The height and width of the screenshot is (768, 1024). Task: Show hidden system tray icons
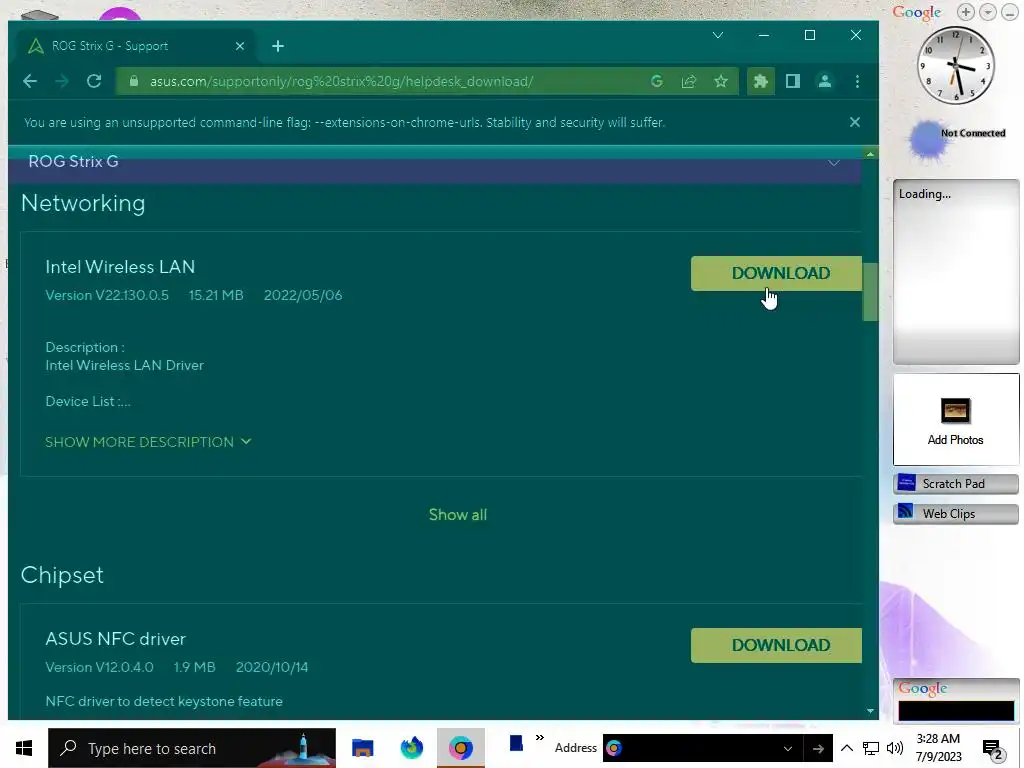[846, 748]
